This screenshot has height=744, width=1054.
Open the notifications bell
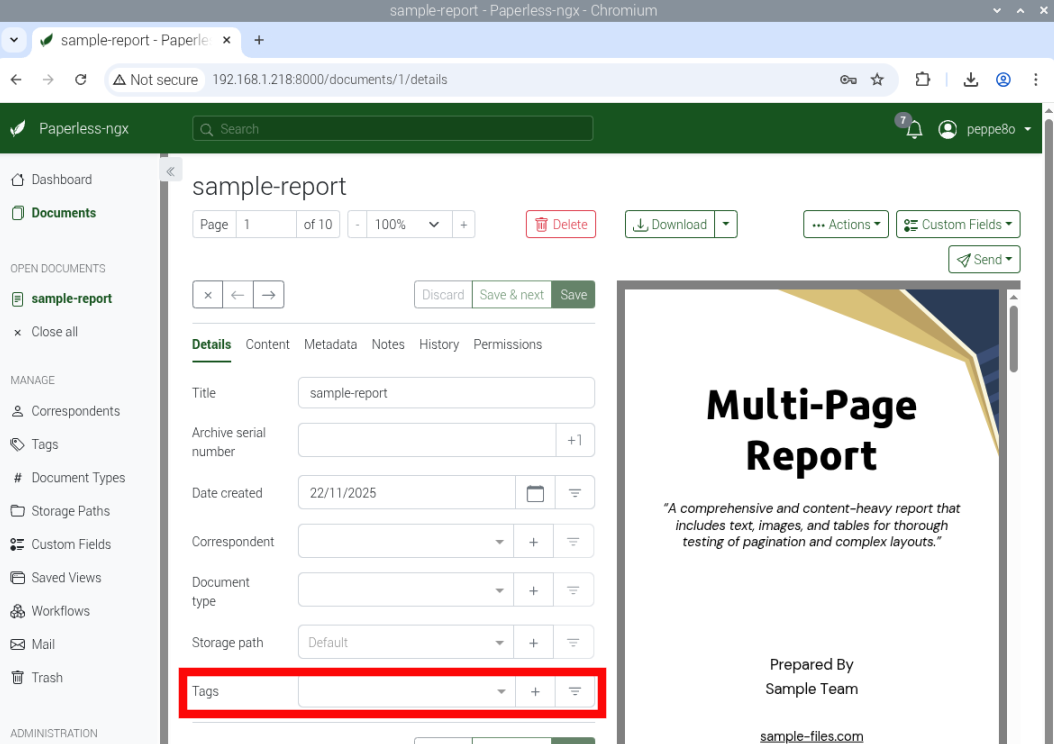[914, 129]
